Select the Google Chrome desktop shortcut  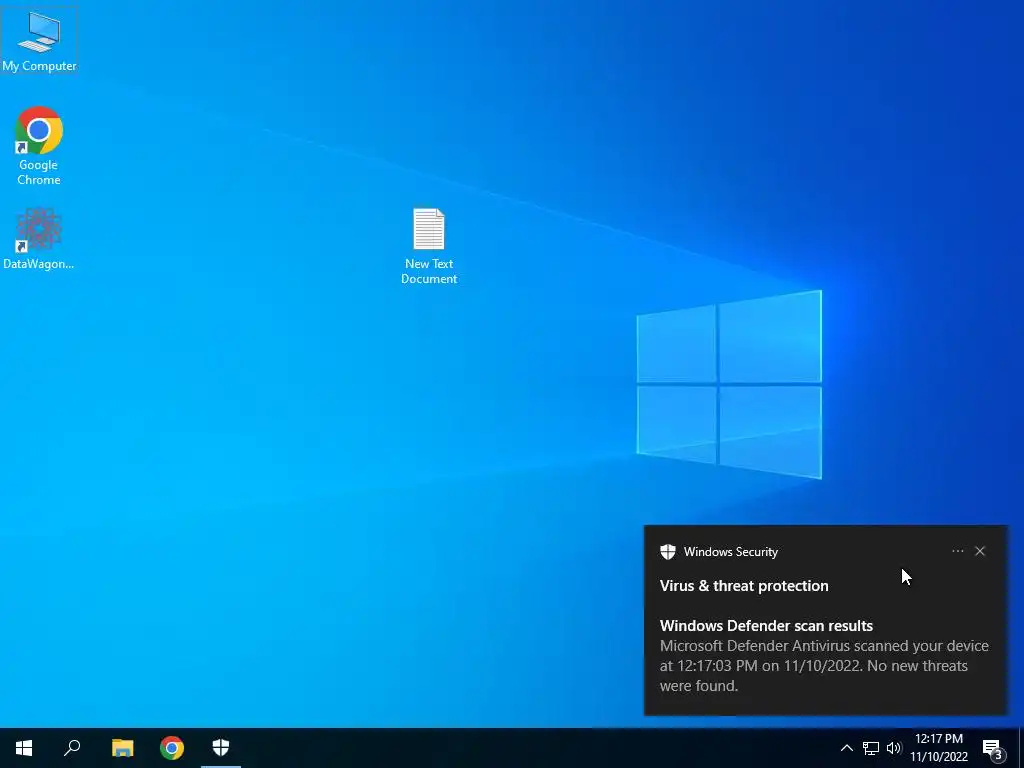click(x=39, y=146)
